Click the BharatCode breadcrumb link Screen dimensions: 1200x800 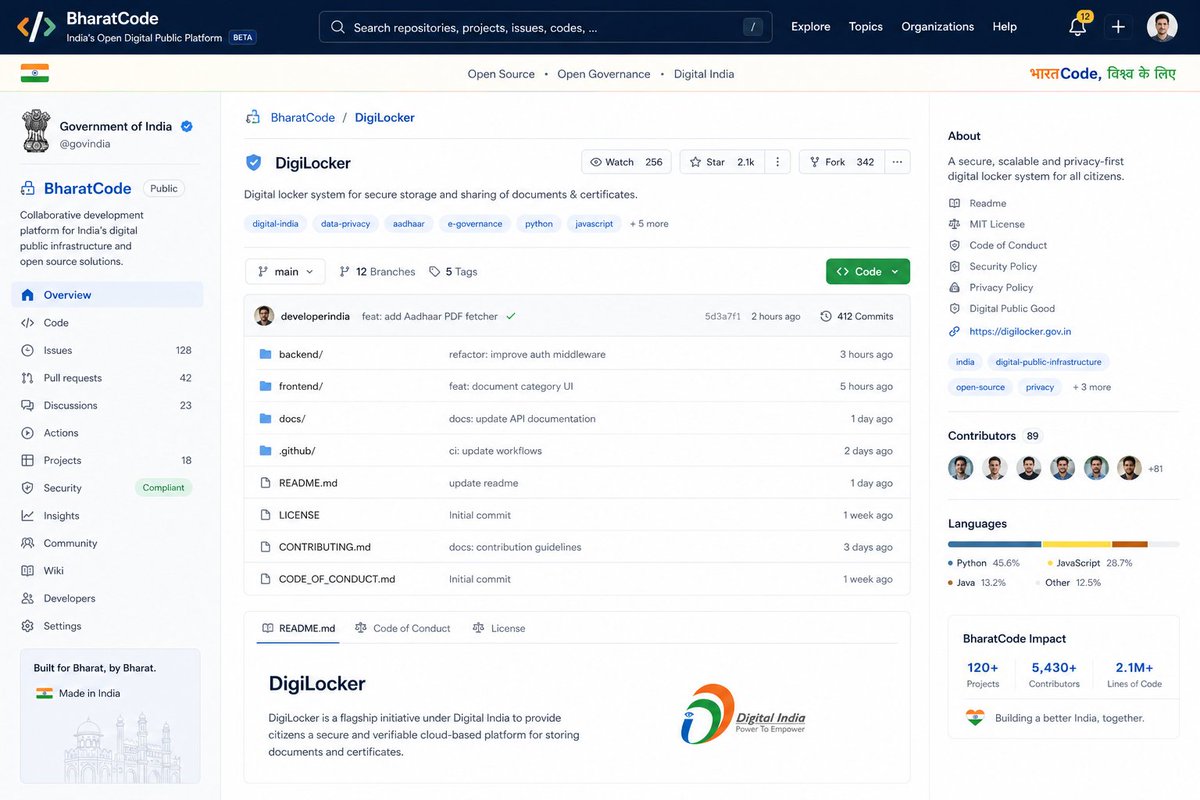[x=303, y=117]
